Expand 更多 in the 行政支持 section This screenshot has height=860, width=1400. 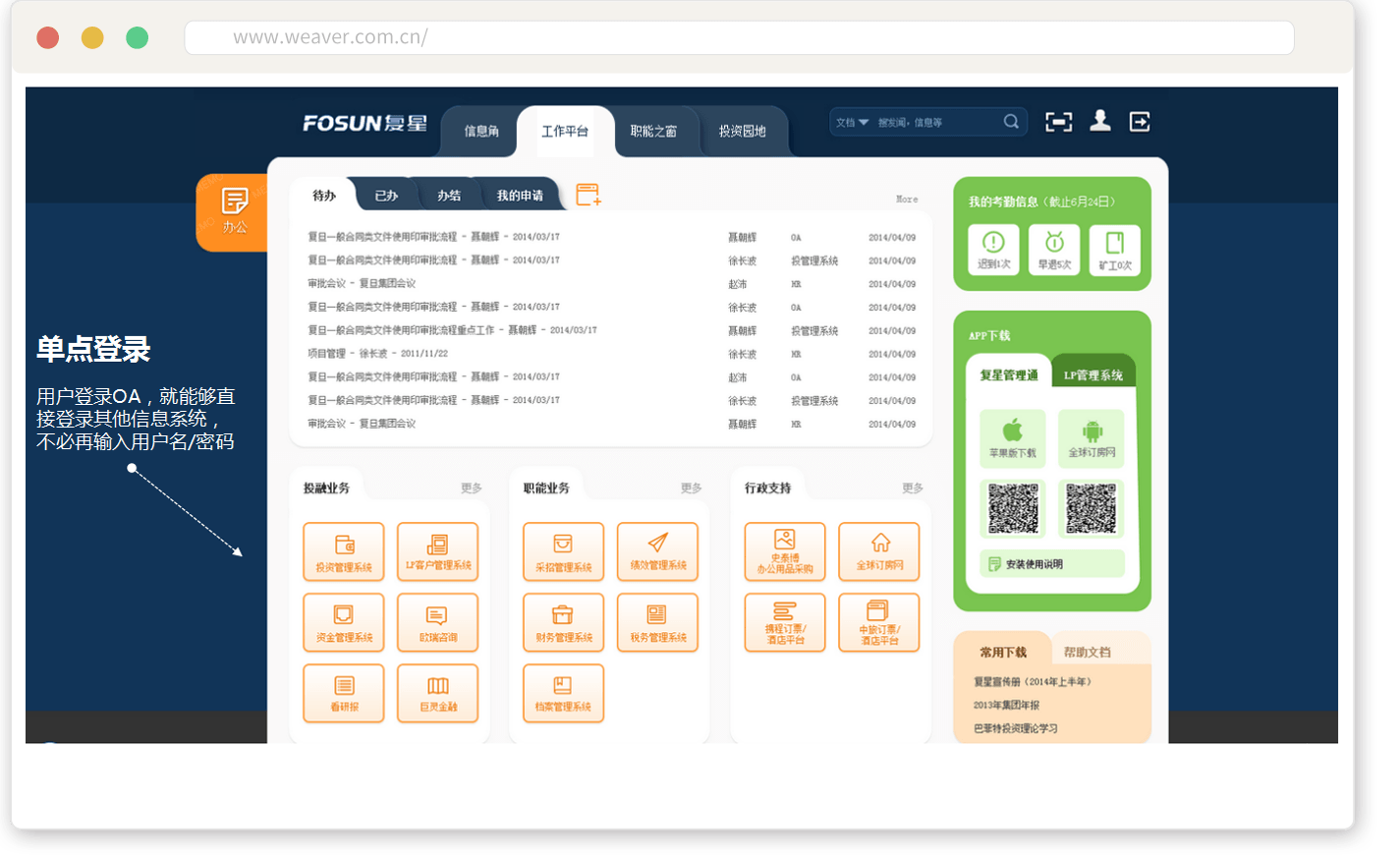[913, 488]
